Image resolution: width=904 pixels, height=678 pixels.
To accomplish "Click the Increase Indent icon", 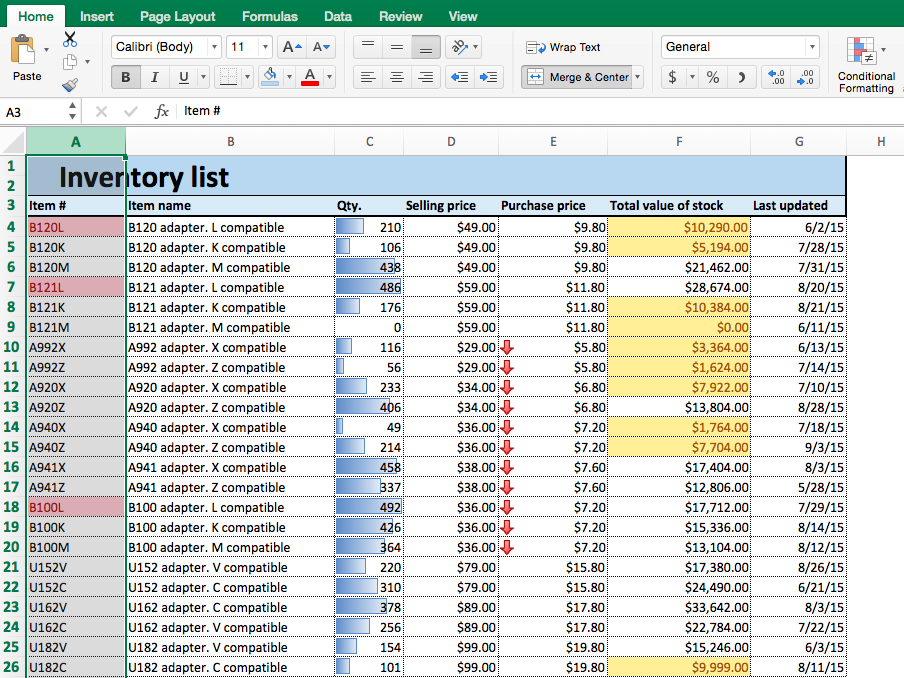I will (488, 77).
